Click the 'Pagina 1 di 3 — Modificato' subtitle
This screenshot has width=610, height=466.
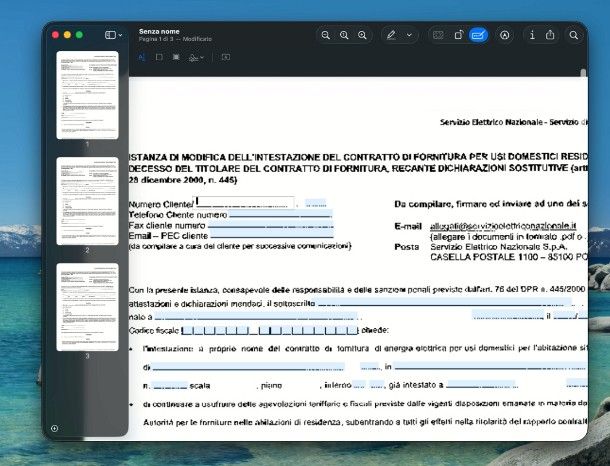click(175, 39)
